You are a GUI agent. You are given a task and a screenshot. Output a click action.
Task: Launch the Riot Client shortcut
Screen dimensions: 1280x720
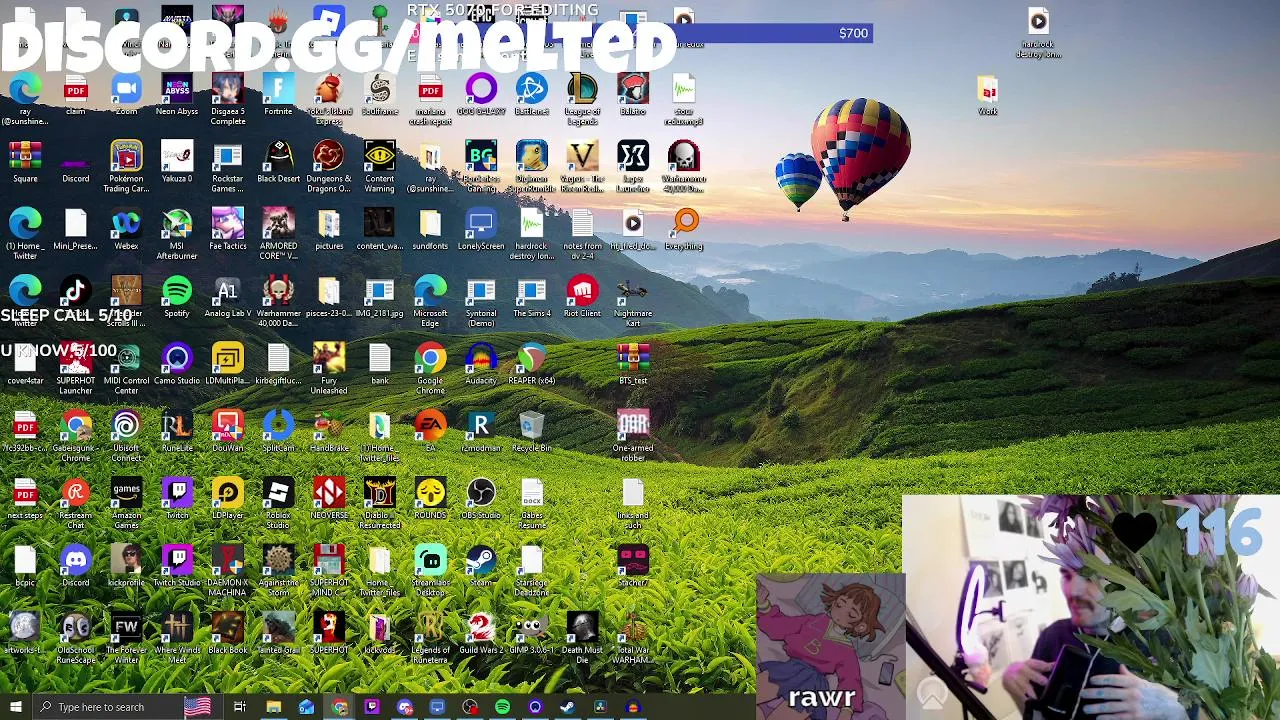point(582,296)
